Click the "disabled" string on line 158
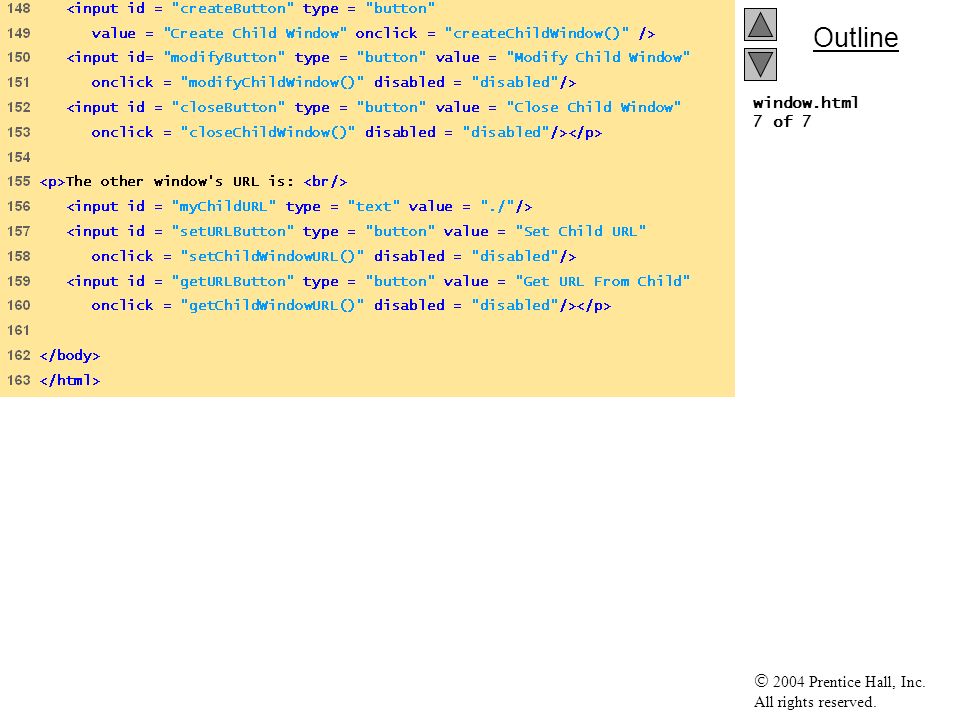 pyautogui.click(x=514, y=257)
